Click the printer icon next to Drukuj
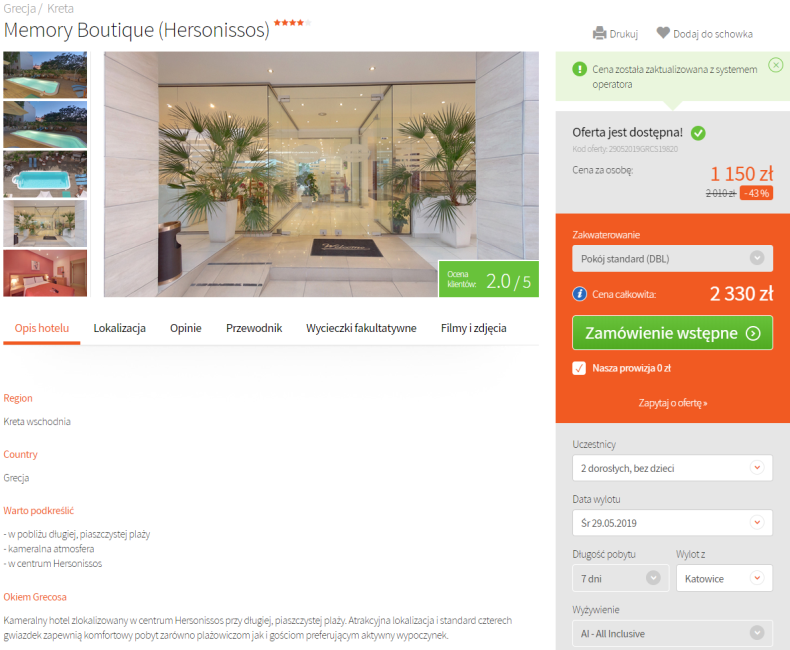The width and height of the screenshot is (790, 650). [600, 33]
